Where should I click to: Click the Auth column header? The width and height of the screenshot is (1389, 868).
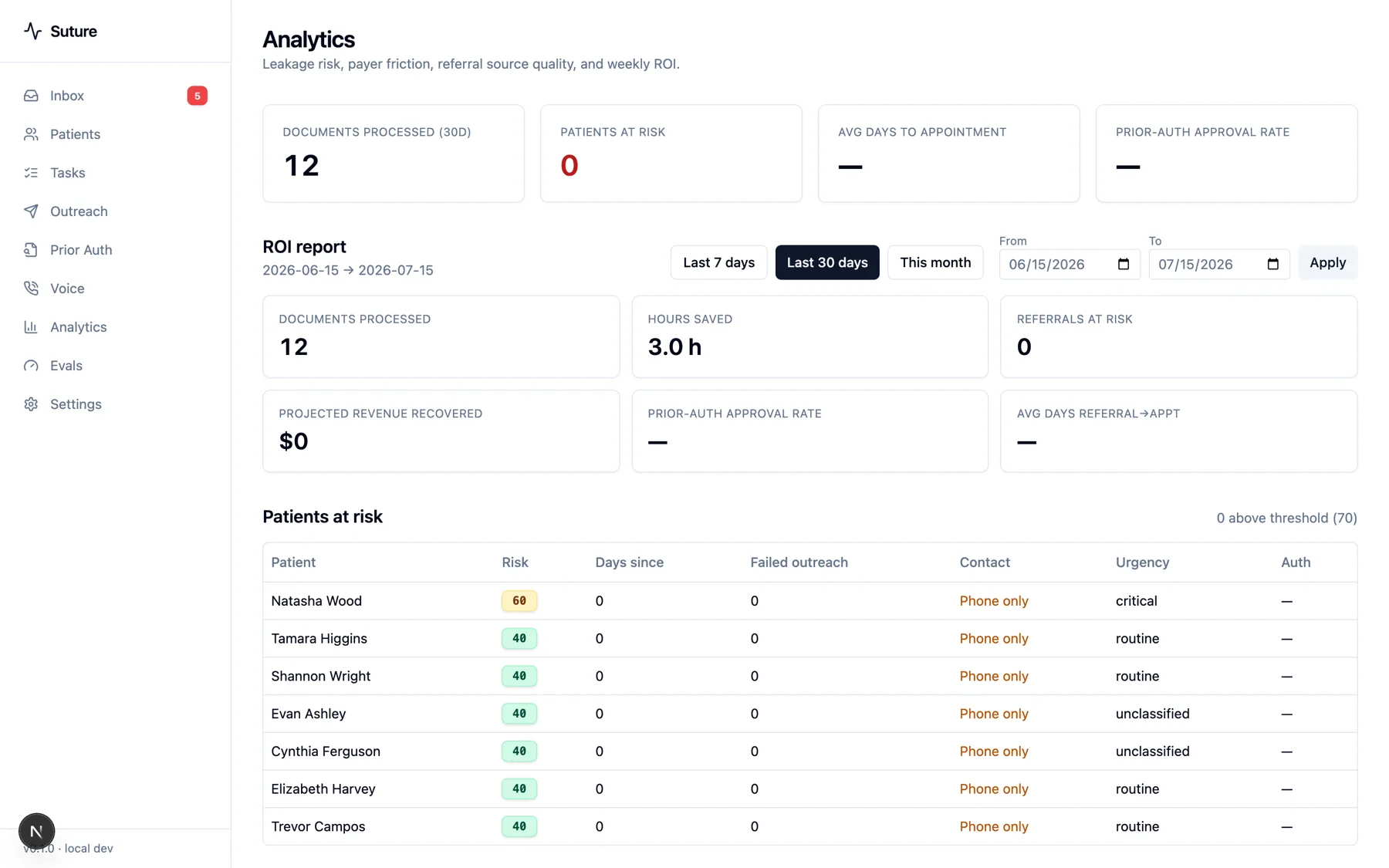(1296, 562)
